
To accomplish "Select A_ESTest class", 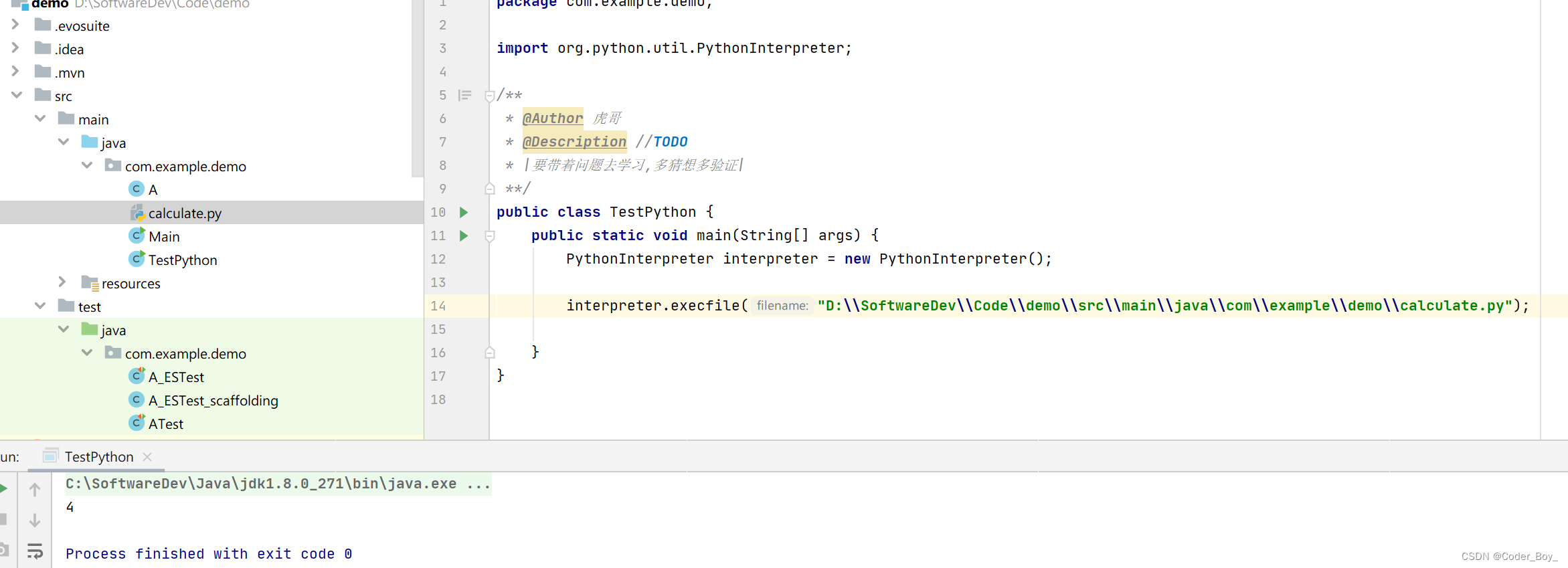I will click(176, 377).
